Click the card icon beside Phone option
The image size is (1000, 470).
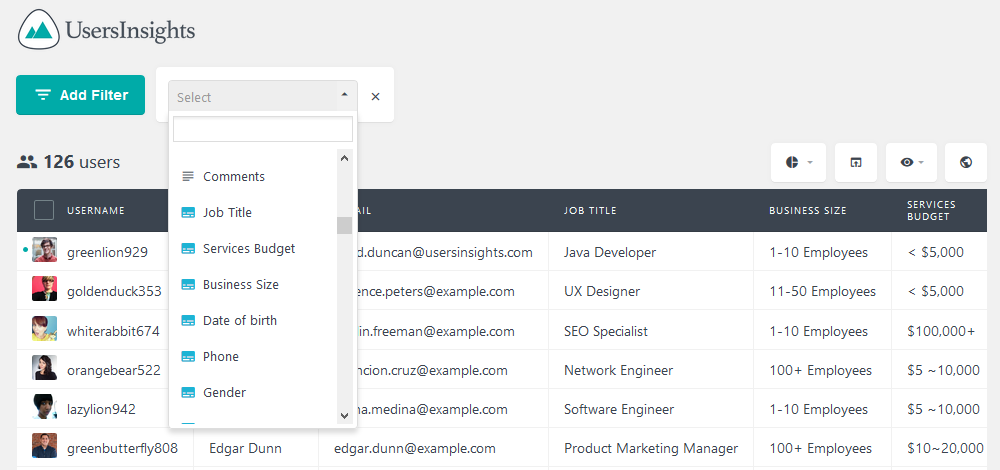(188, 356)
